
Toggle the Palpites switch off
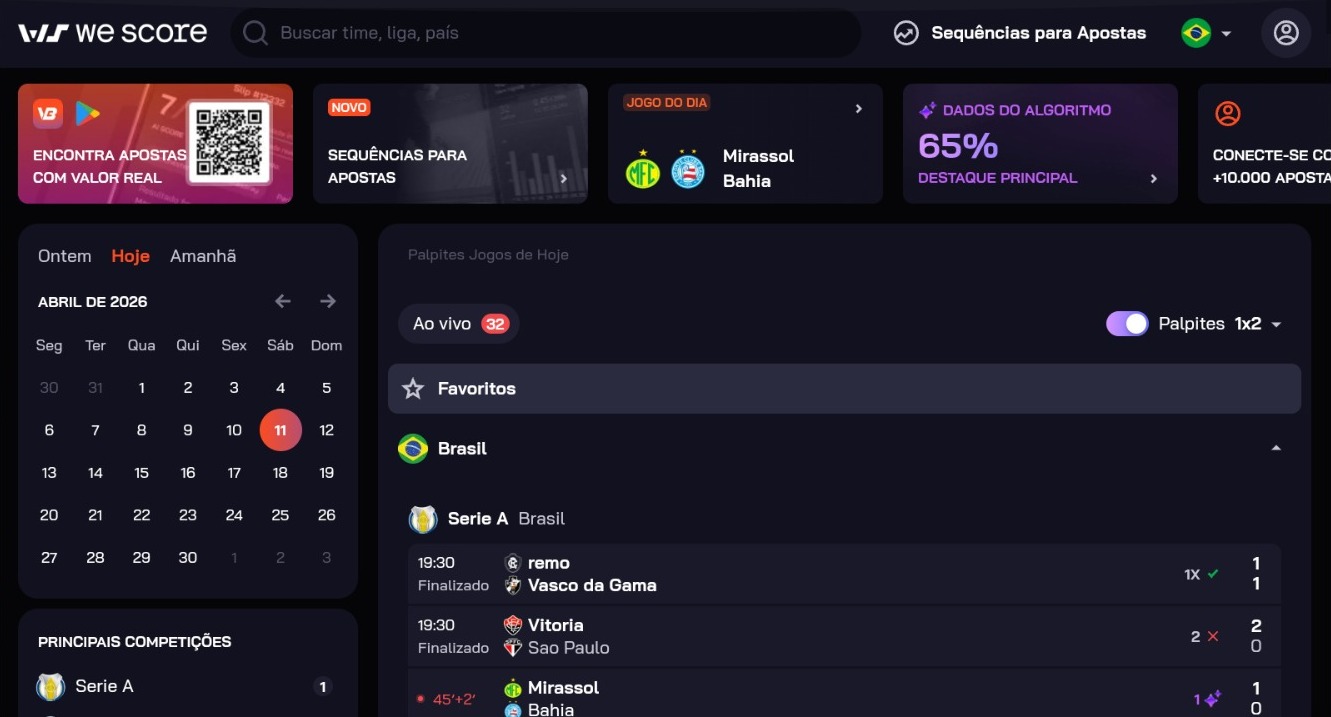tap(1127, 324)
